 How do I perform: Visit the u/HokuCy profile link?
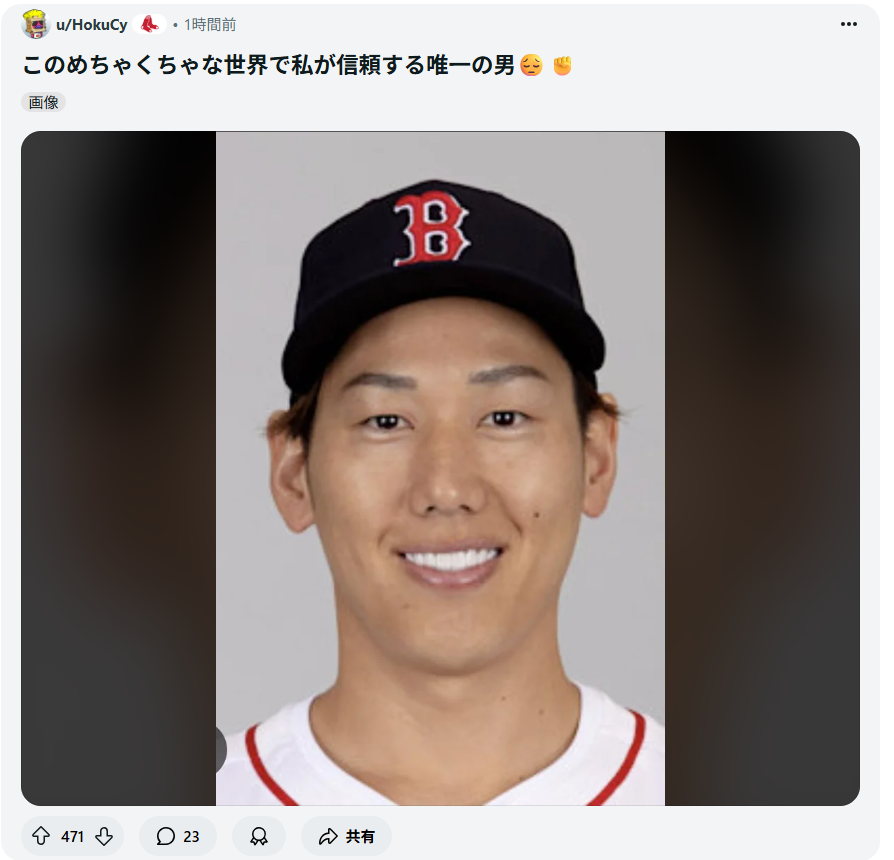92,25
